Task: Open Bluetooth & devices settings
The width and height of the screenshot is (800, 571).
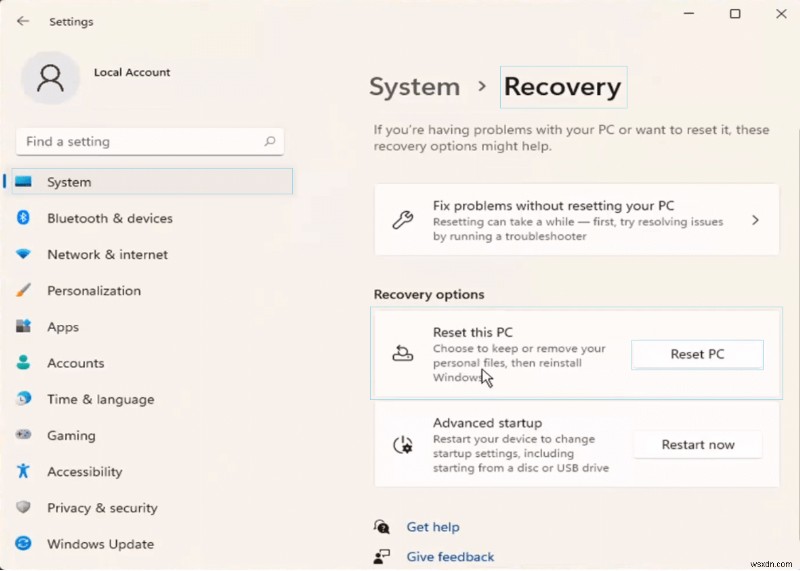Action: [x=152, y=218]
